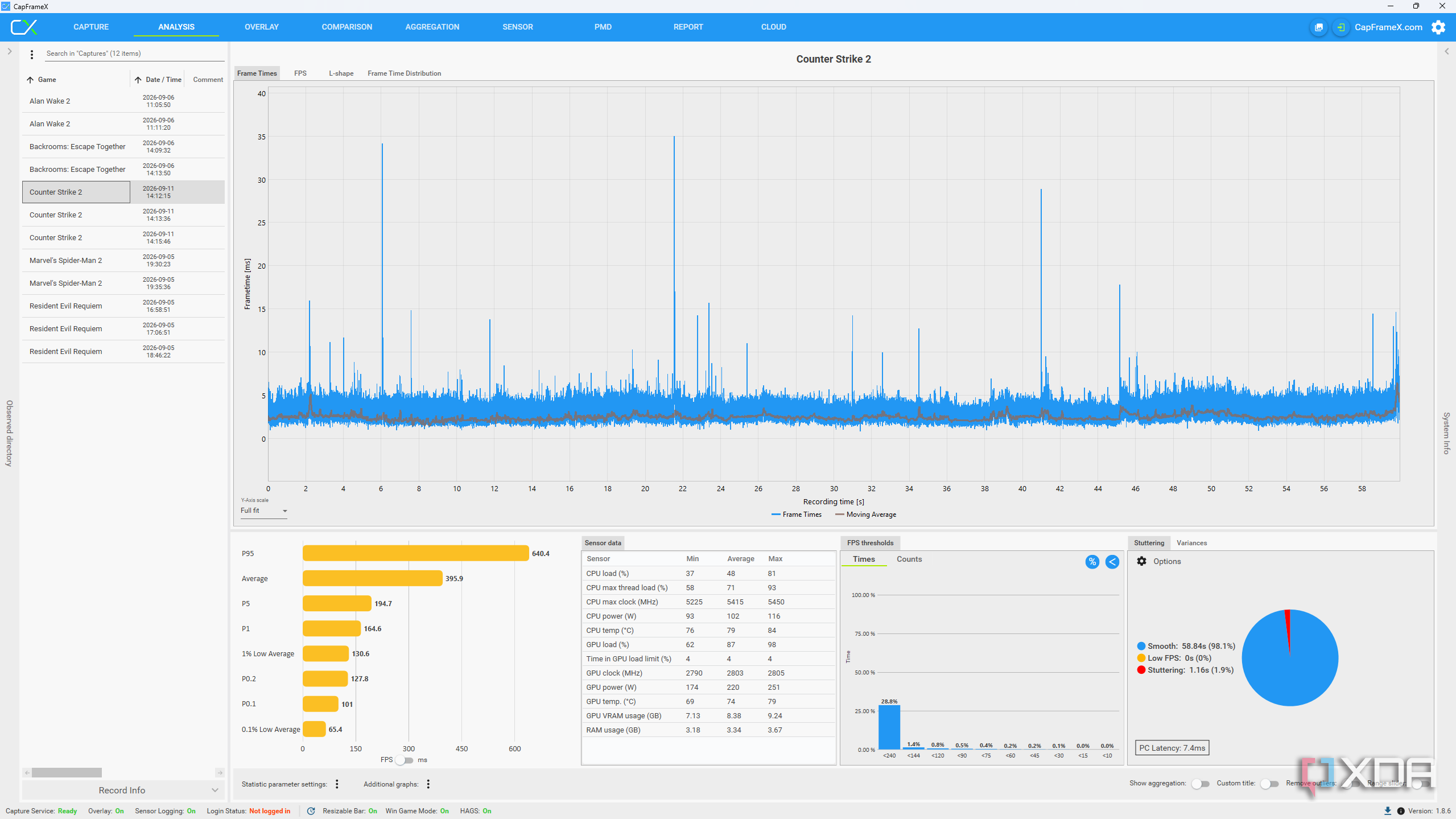
Task: Select the FPS thresholds Times tab
Action: pos(864,559)
